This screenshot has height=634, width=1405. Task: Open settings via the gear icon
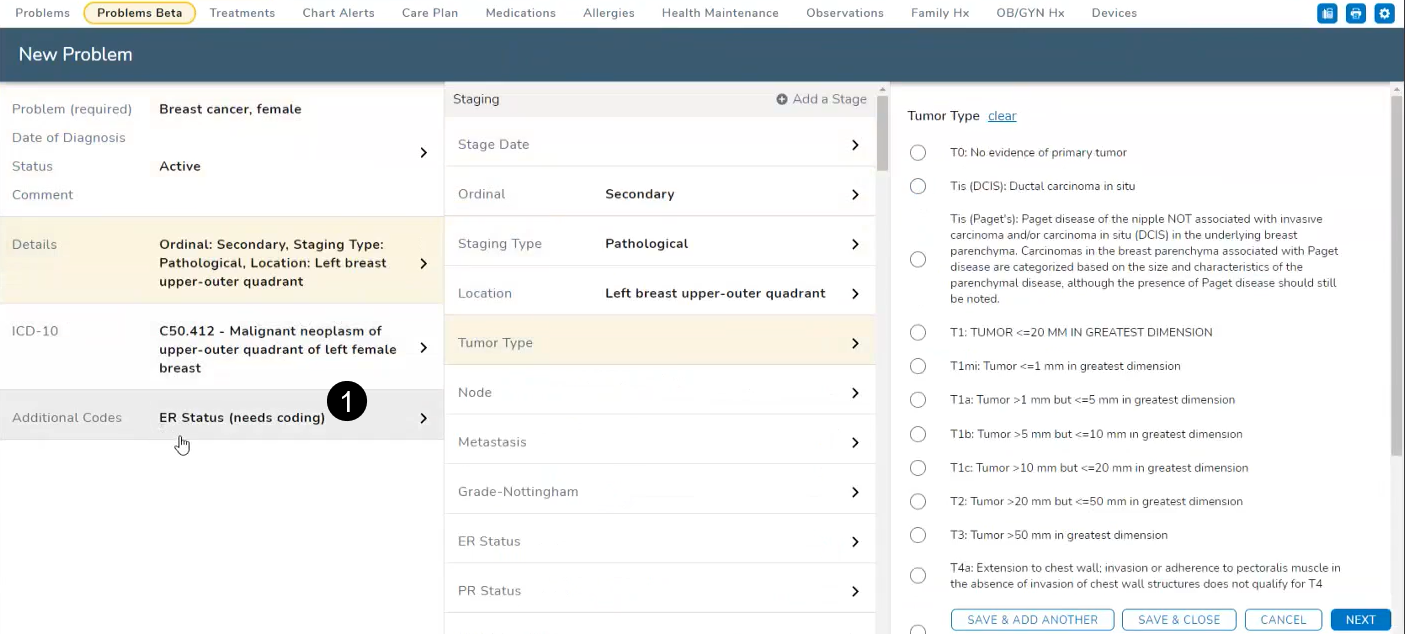coord(1384,13)
